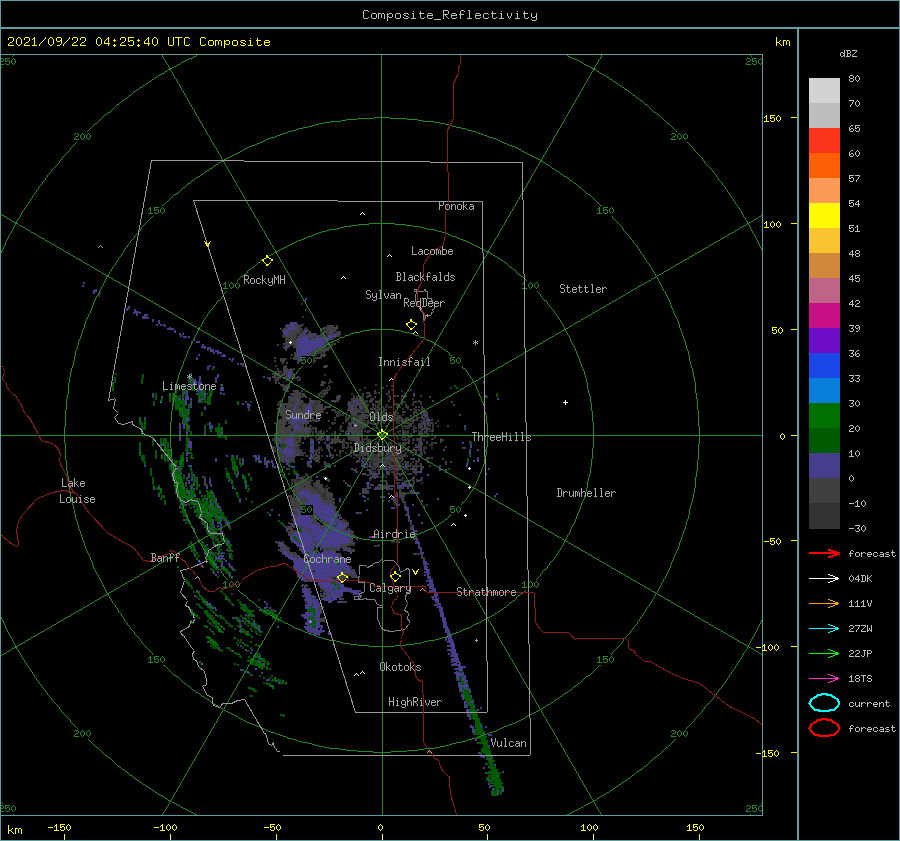Screen dimensions: 900x841
Task: Click the HighRiver town label
Action: click(415, 702)
